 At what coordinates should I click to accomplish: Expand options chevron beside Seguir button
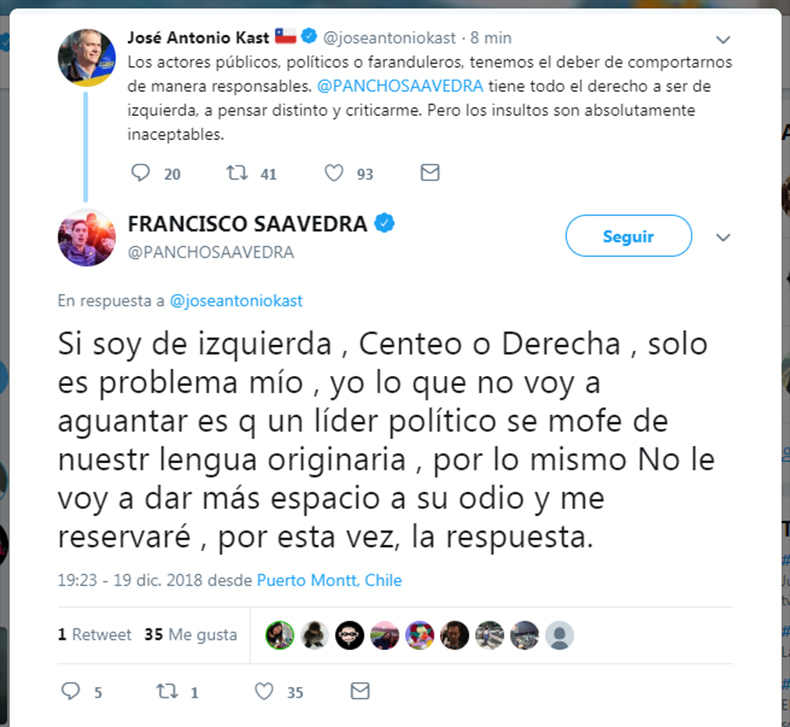[723, 237]
